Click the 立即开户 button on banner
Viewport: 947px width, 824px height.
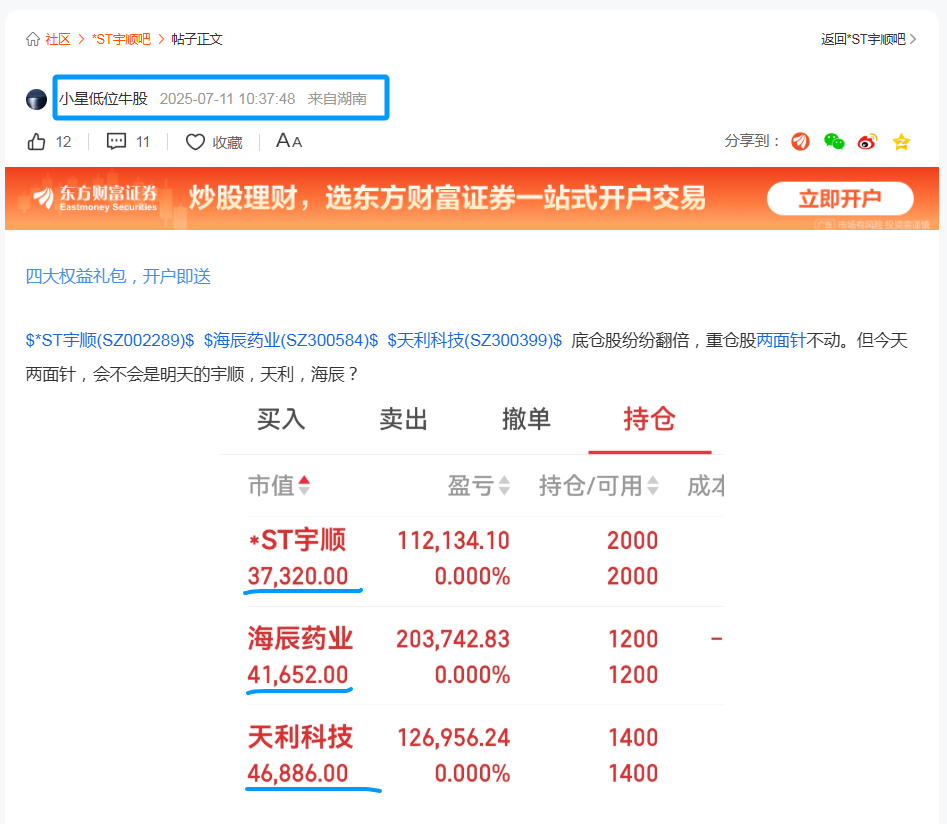[x=839, y=198]
